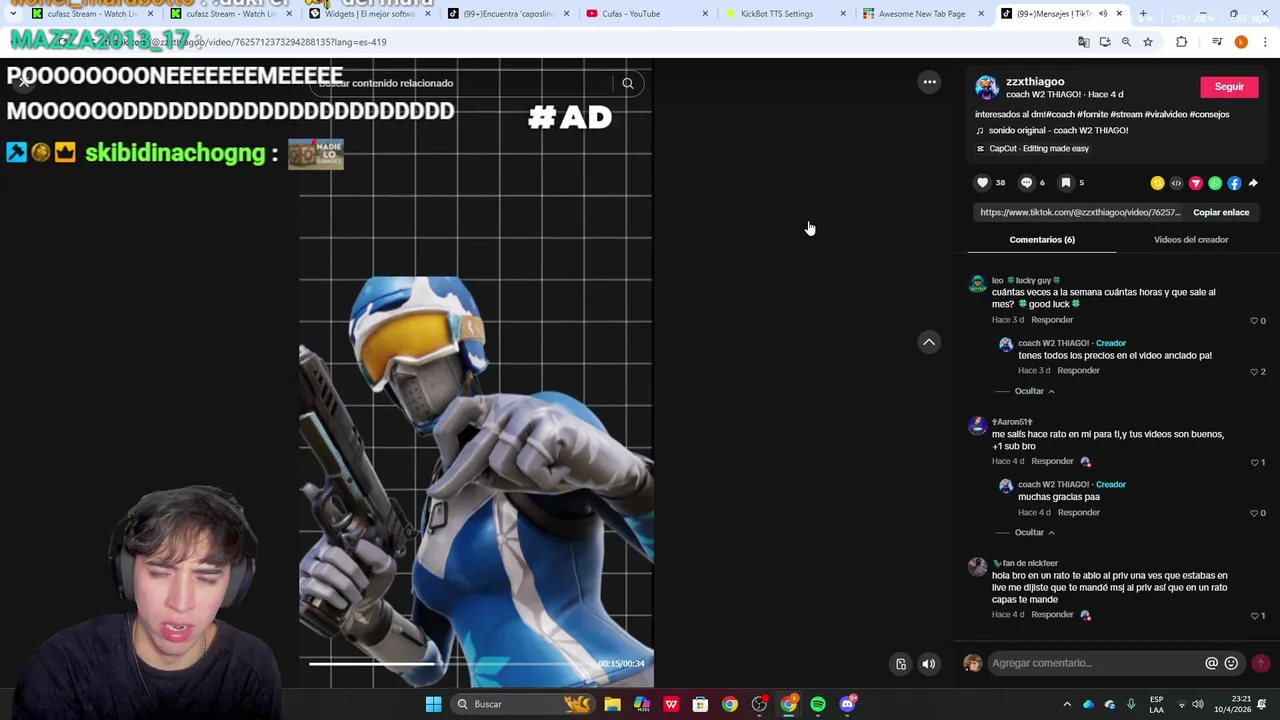Image resolution: width=1280 pixels, height=720 pixels.
Task: Switch to Videos del creador tab
Action: 1191,240
